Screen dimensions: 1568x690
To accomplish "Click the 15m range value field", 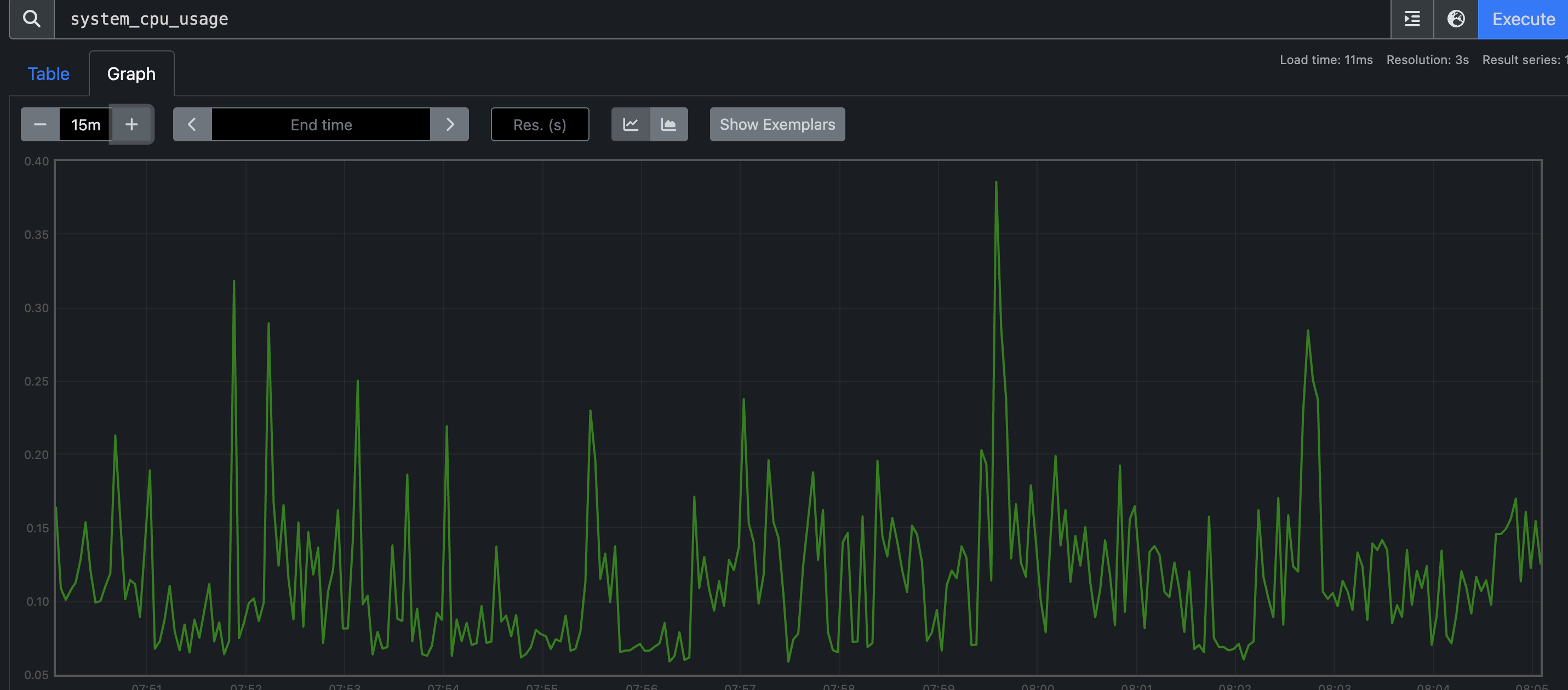I will pos(85,125).
